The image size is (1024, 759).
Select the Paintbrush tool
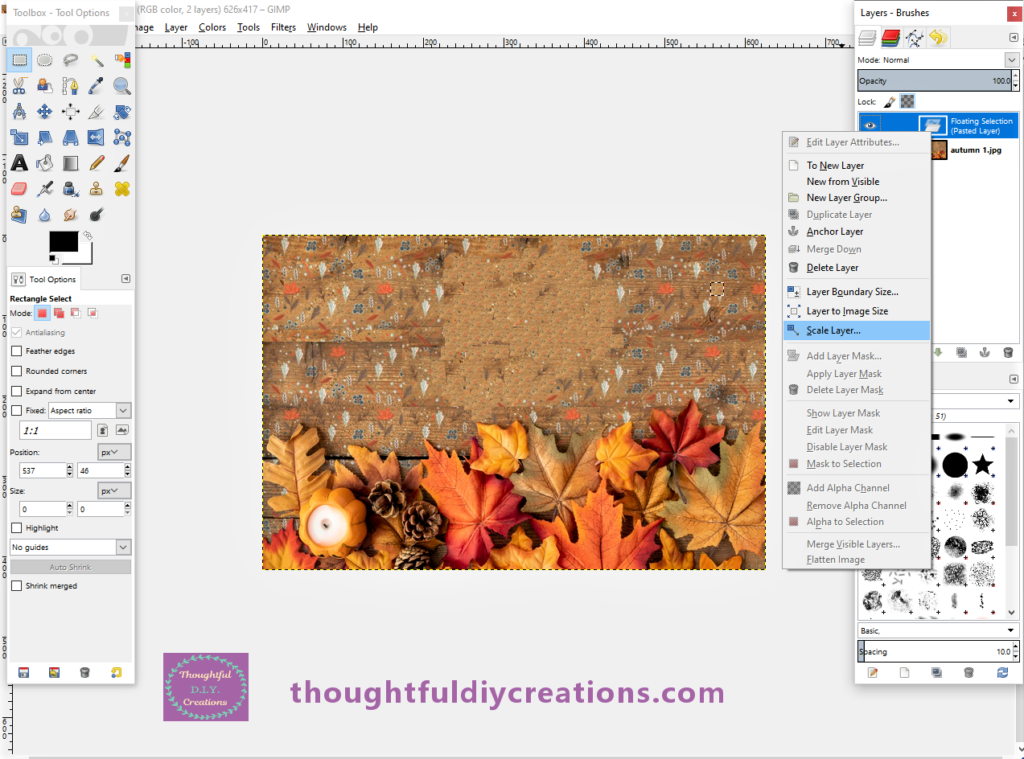point(122,163)
